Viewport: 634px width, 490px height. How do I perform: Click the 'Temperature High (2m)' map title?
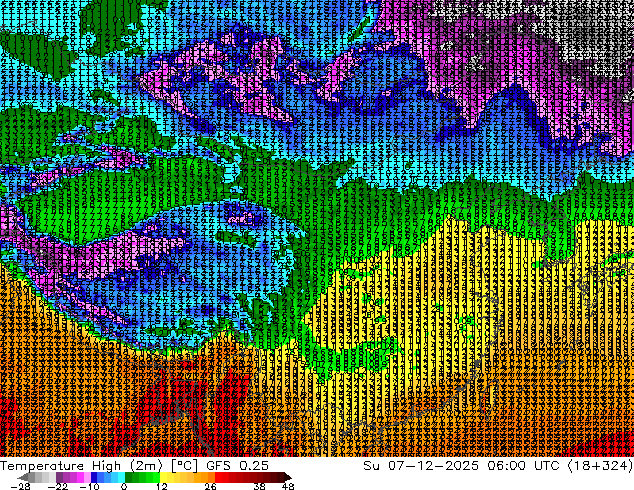81,465
